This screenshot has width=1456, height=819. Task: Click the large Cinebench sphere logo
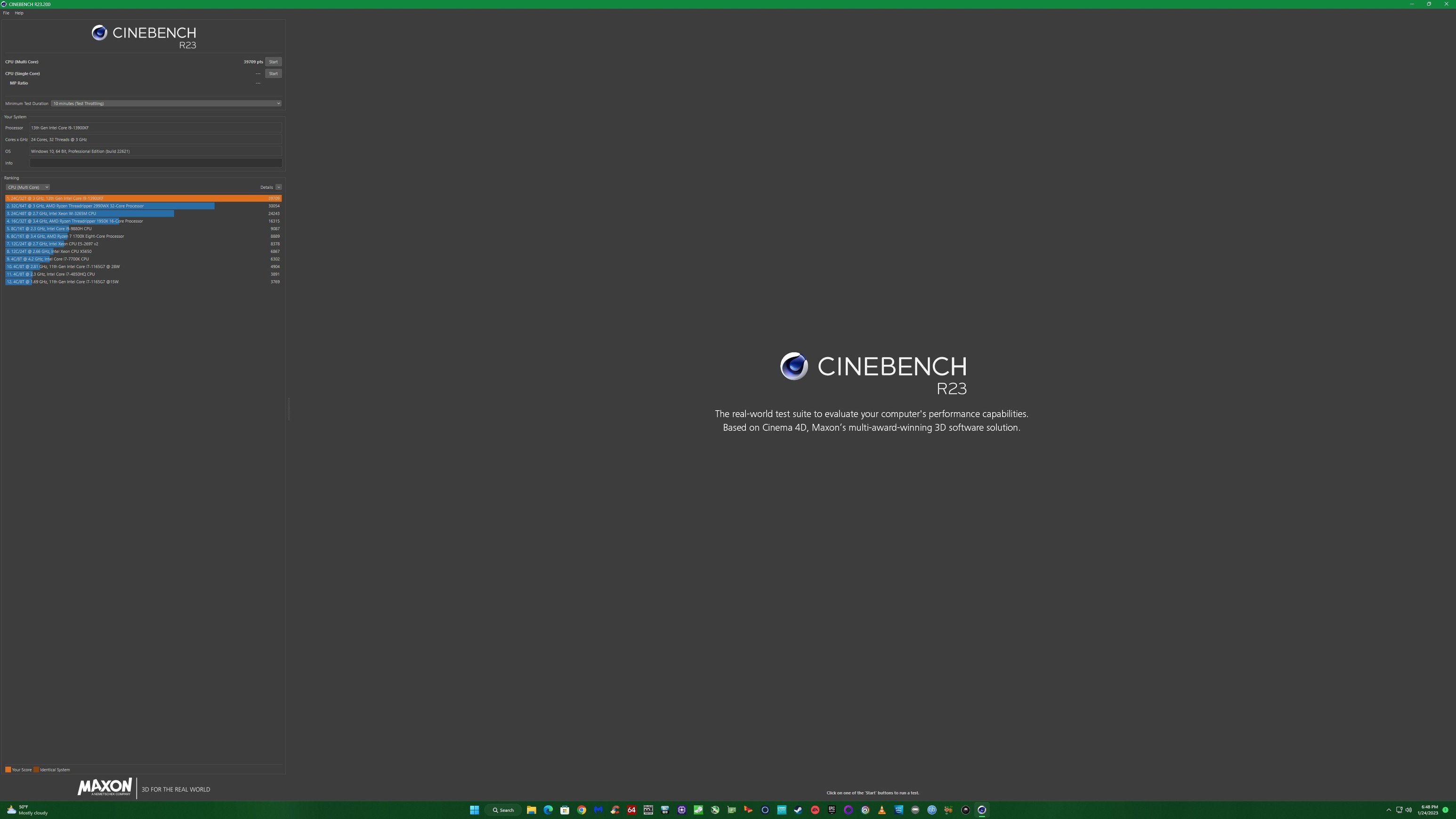point(794,366)
